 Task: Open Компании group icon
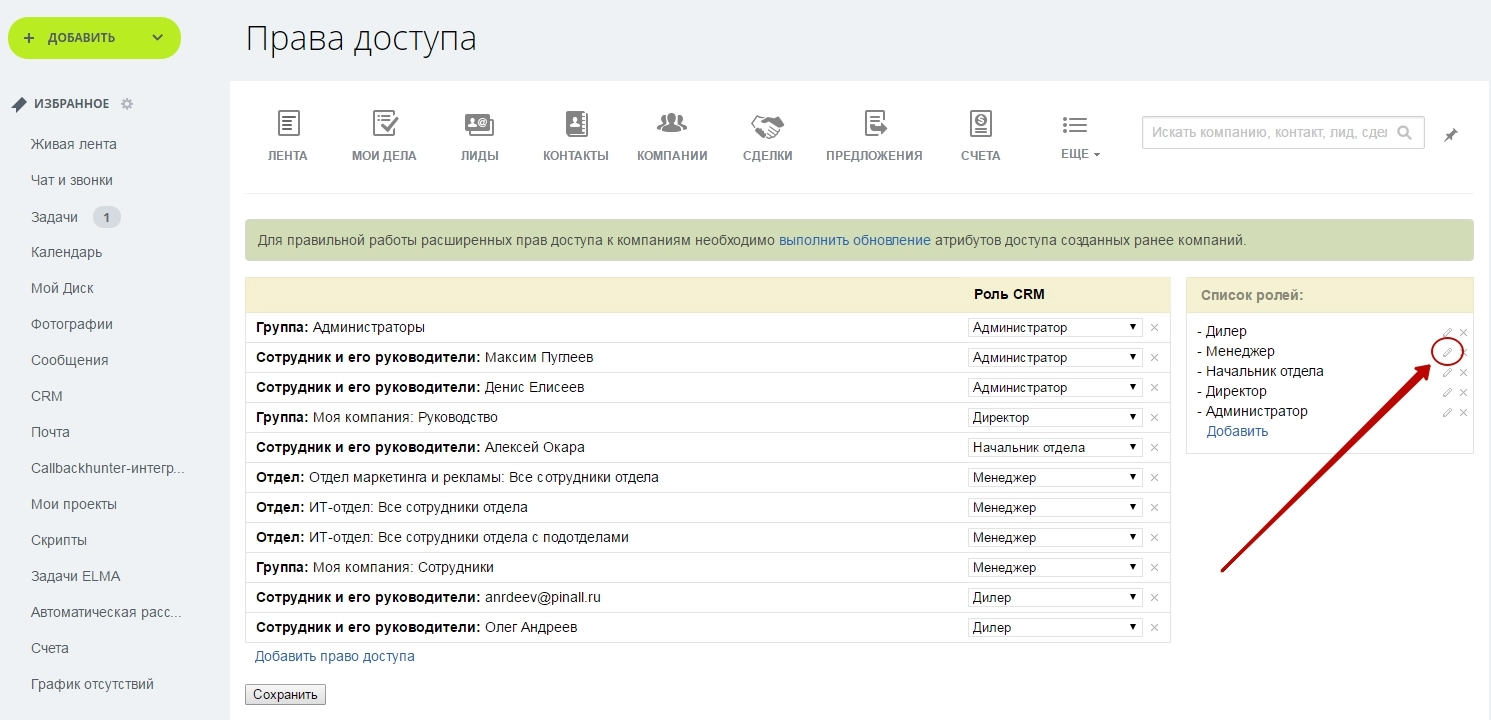(x=672, y=124)
